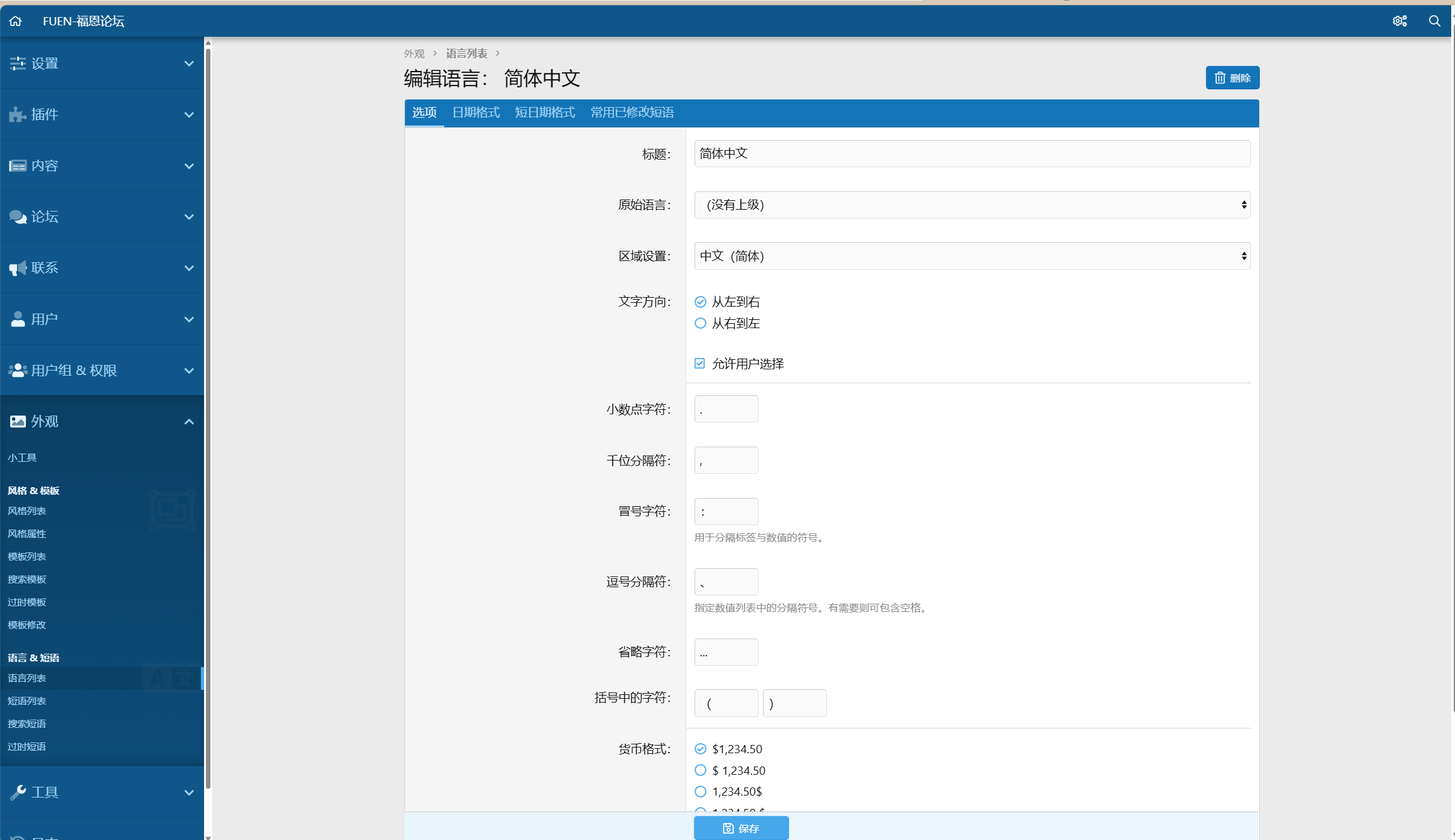This screenshot has height=840, width=1455.
Task: Click the speech bubbles 论坛 icon
Action: point(18,217)
